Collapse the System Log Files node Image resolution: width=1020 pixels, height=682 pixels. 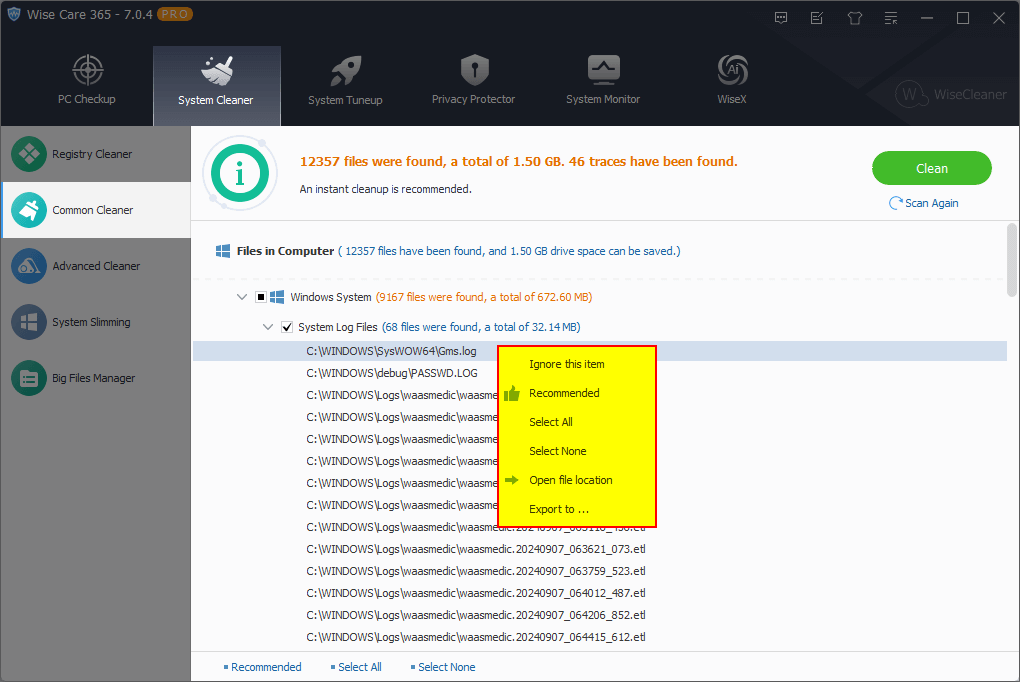click(268, 327)
